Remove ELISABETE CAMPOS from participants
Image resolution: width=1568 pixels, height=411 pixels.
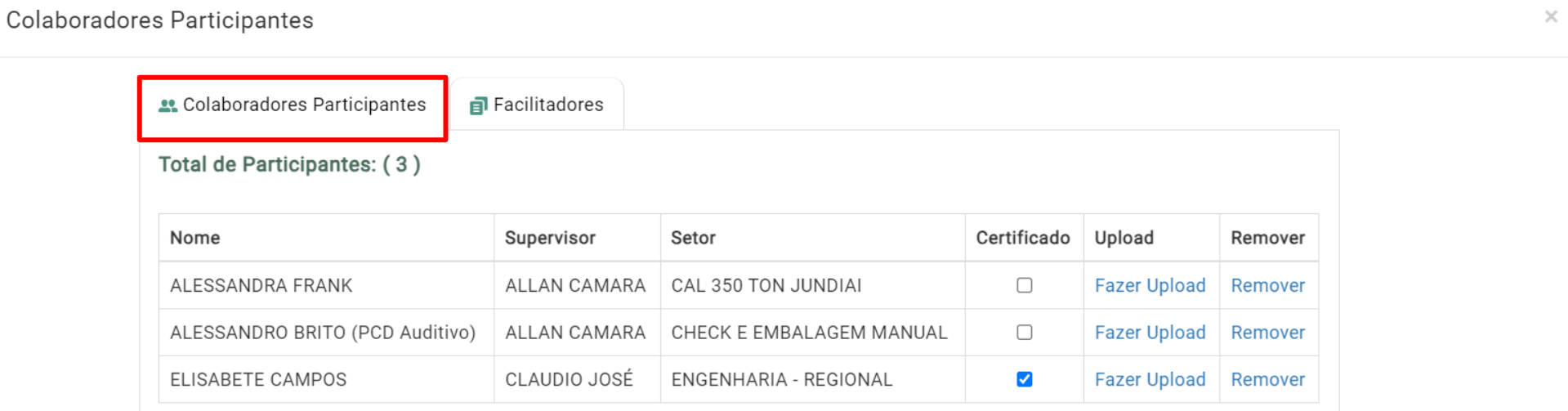[1267, 379]
